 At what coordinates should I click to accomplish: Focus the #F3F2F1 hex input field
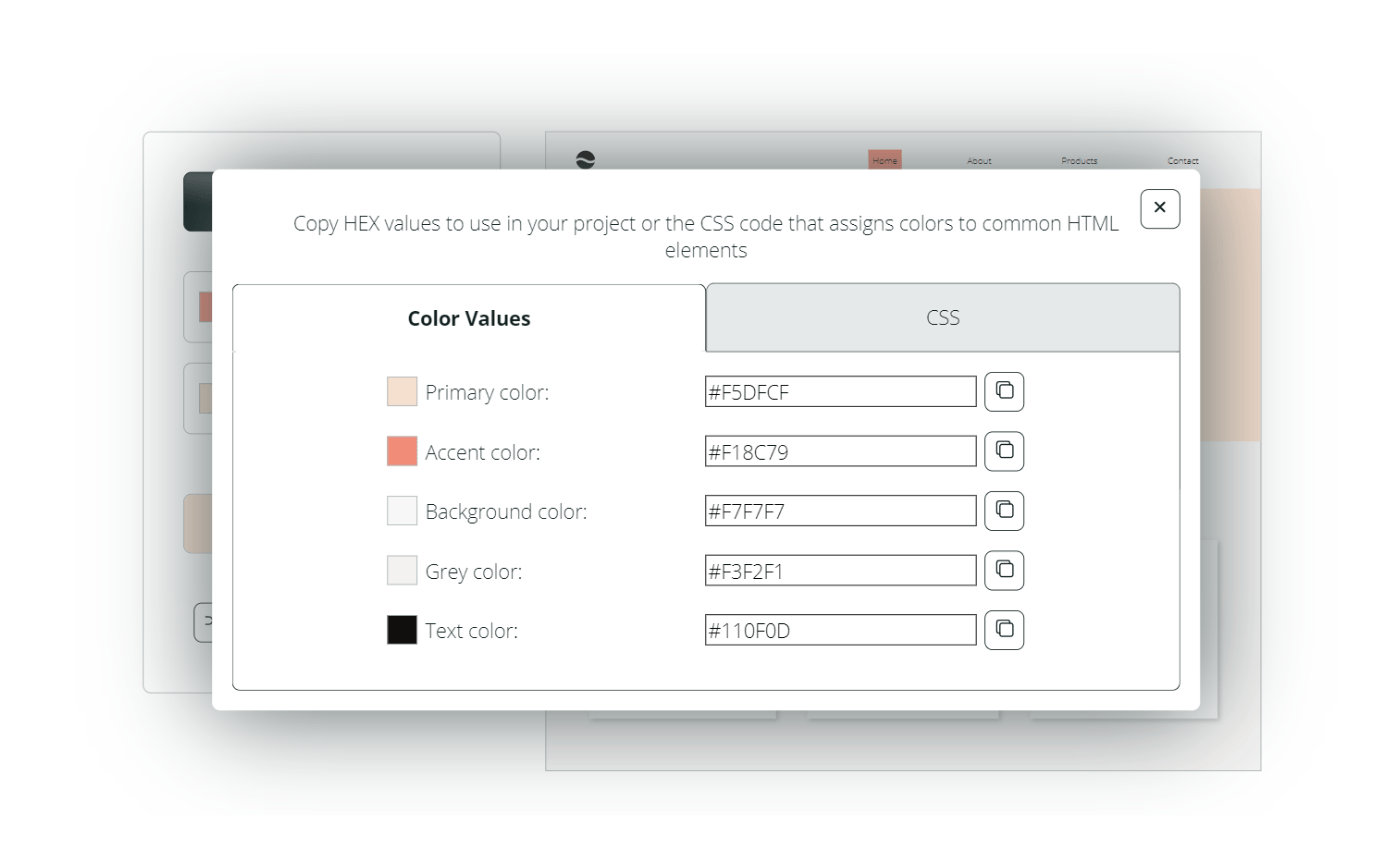841,570
